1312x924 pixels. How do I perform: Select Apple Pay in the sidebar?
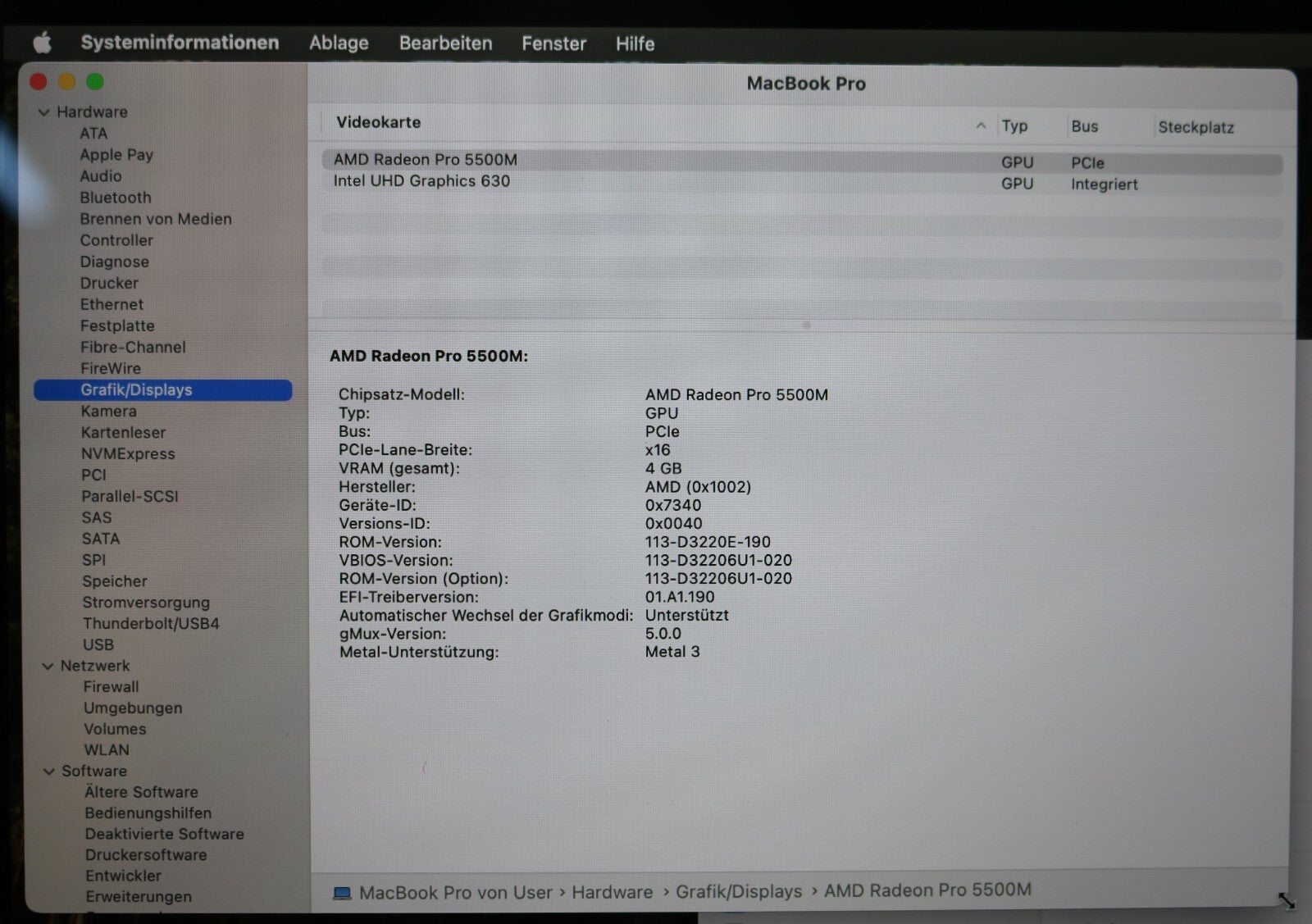[x=116, y=154]
